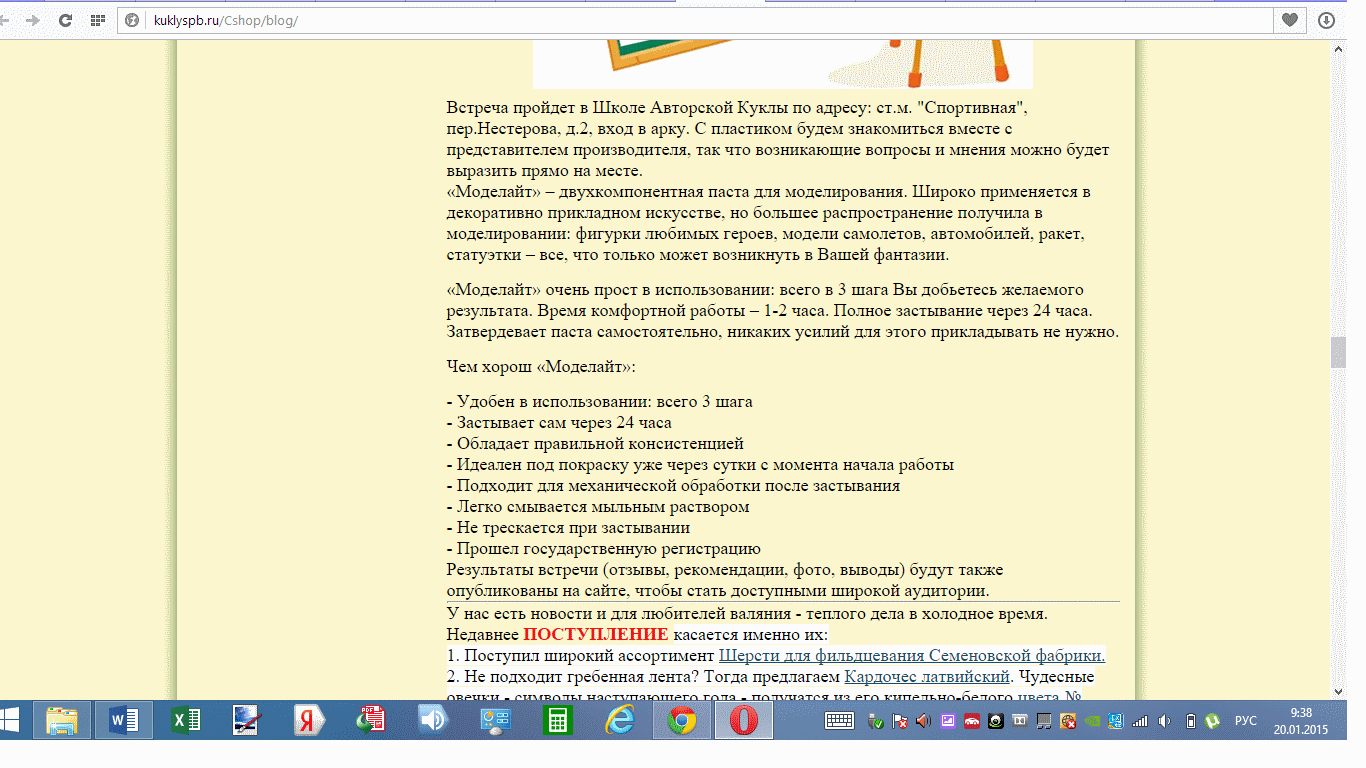The image size is (1366, 768).
Task: Click bullet 'Застывает сам через 24 часа'
Action: tap(559, 423)
